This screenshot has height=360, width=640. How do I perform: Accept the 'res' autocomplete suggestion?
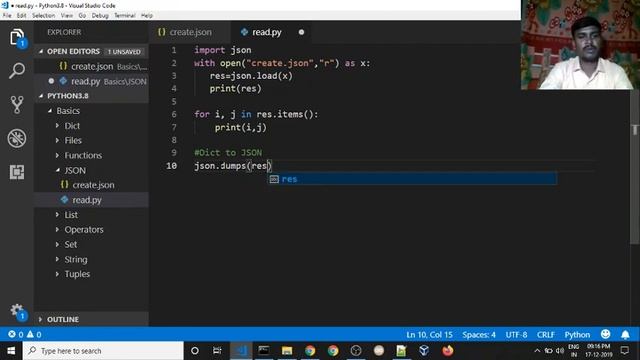pyautogui.click(x=412, y=179)
